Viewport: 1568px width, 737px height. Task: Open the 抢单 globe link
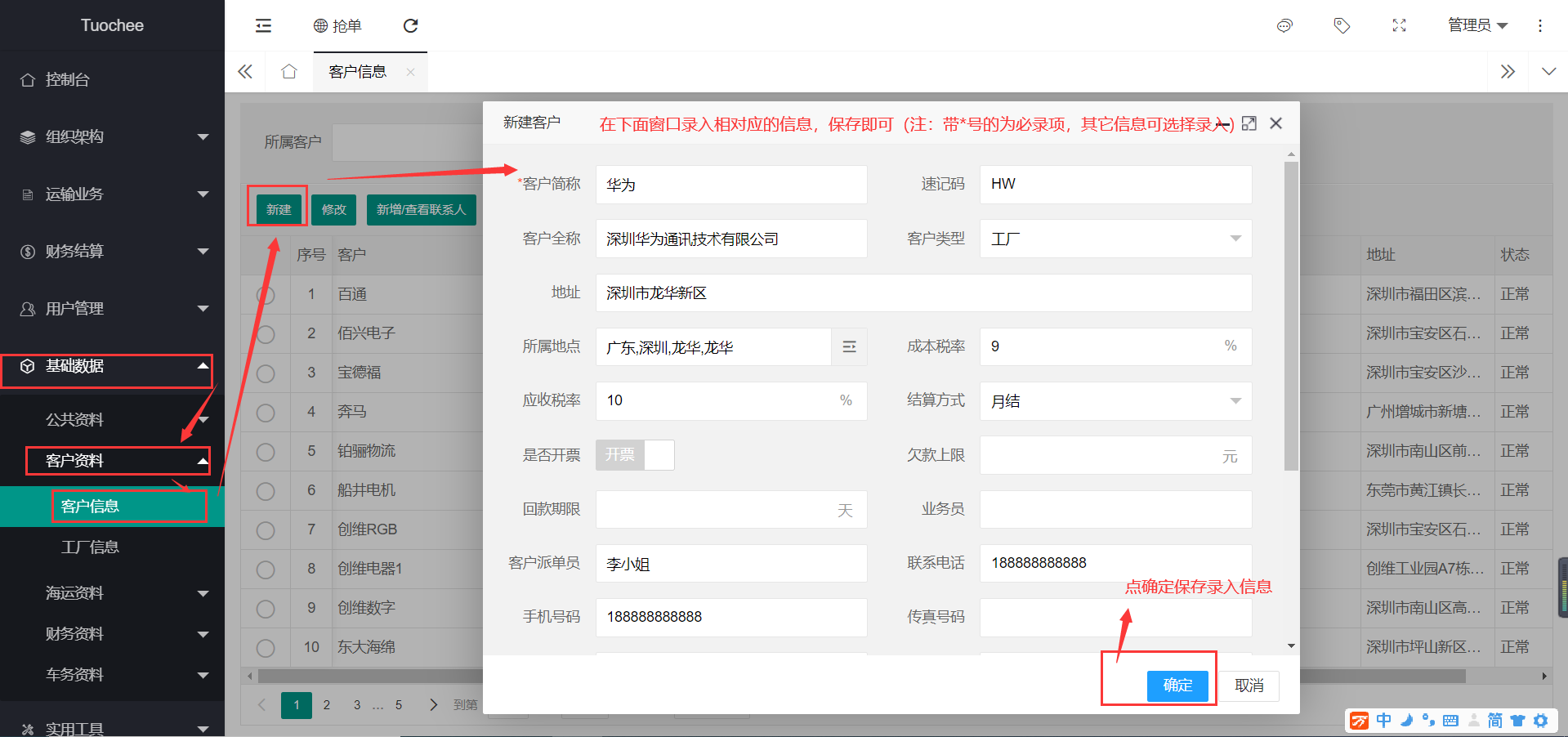click(x=337, y=26)
